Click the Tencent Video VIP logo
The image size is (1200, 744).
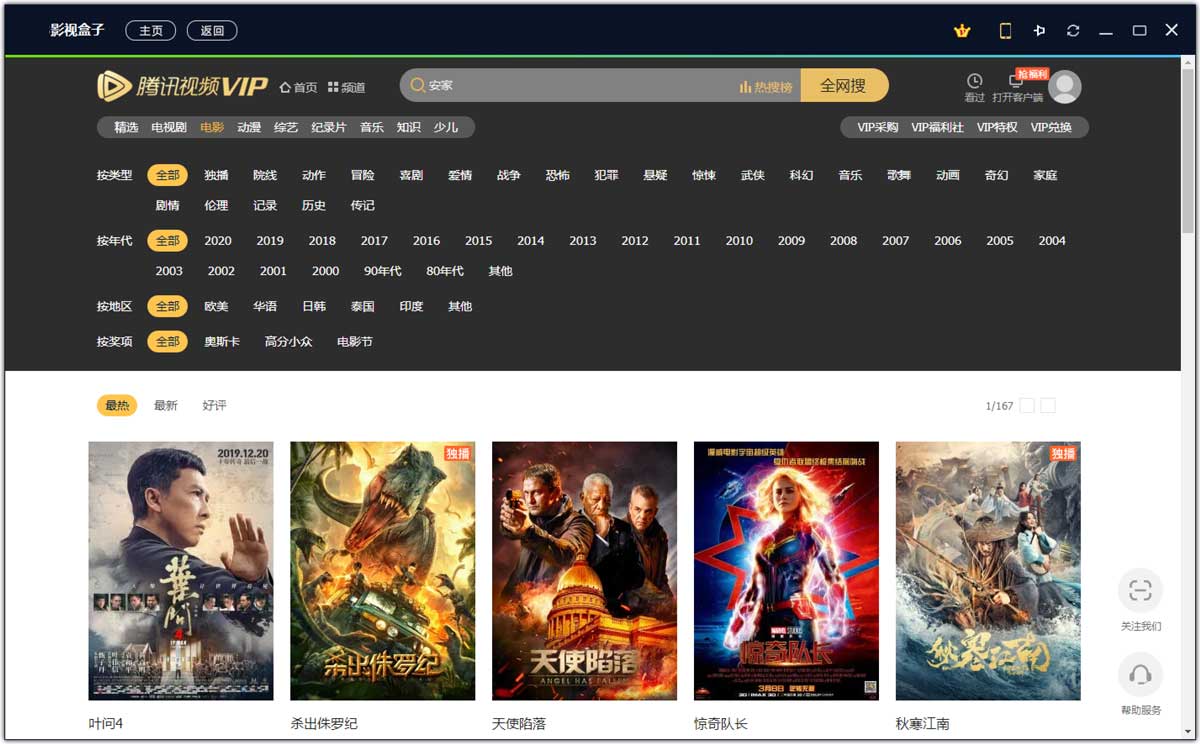coord(182,87)
